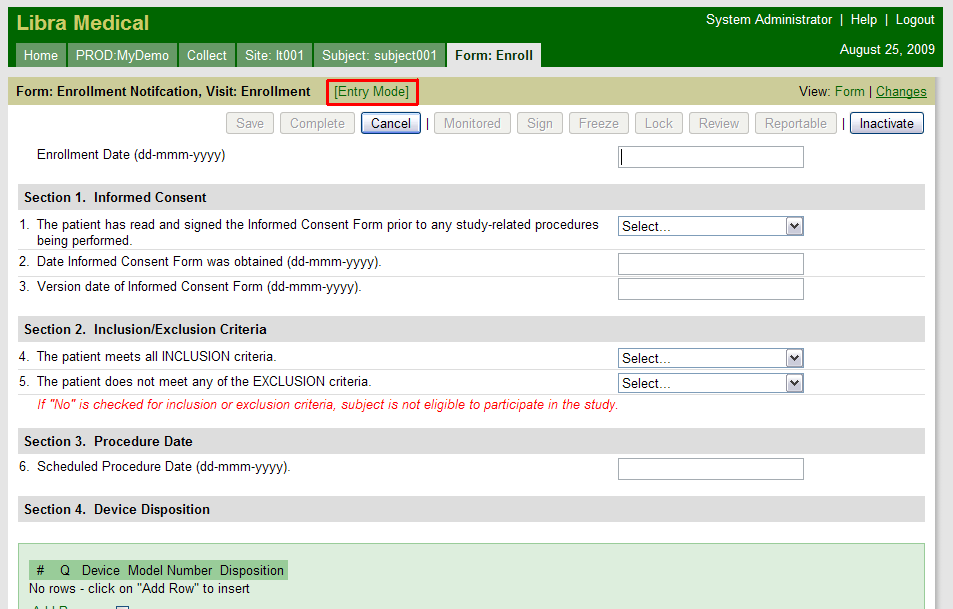Click the Cancel button
This screenshot has height=609, width=953.
coord(391,123)
